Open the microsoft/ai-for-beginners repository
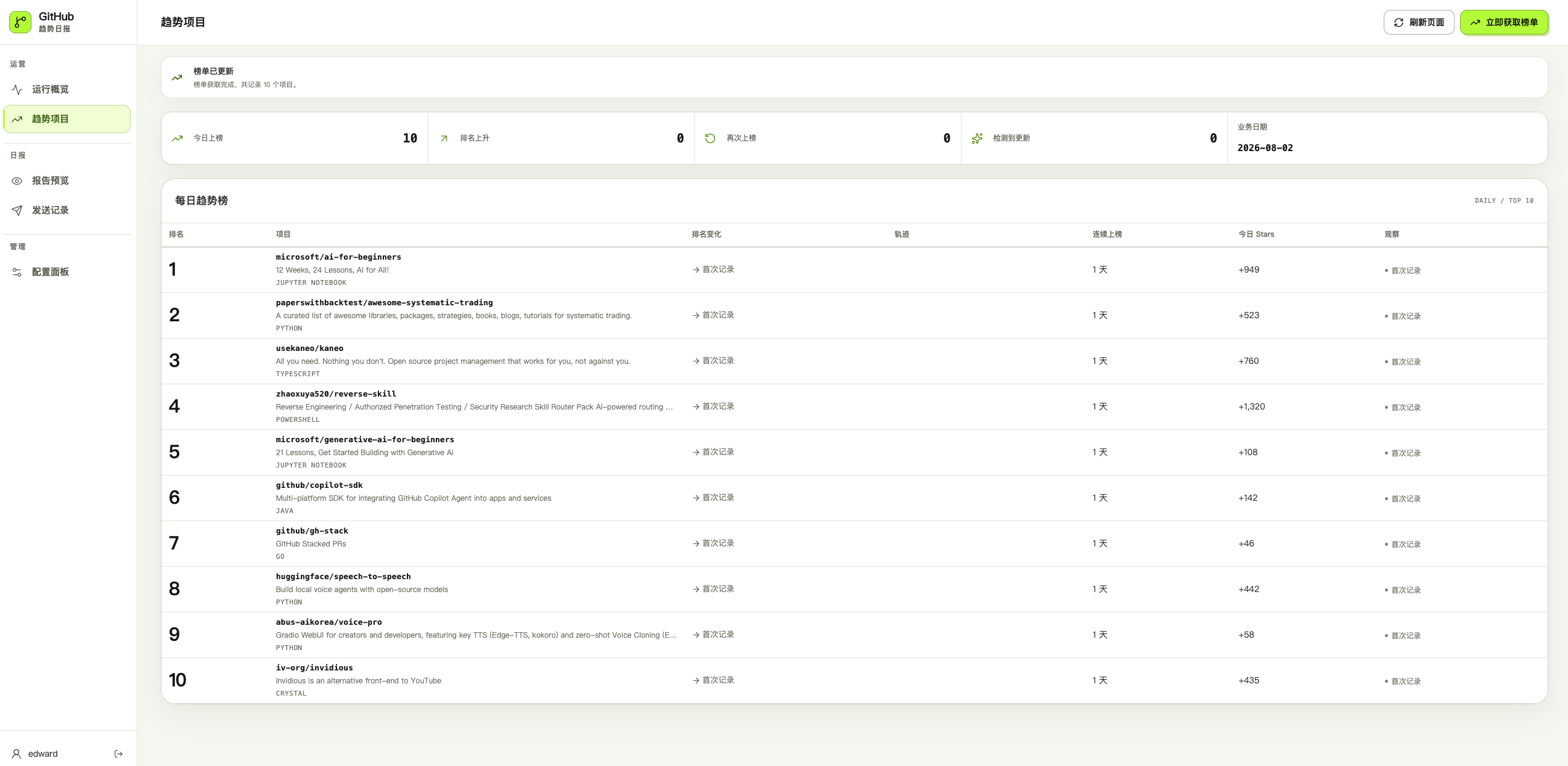1568x766 pixels. 338,257
